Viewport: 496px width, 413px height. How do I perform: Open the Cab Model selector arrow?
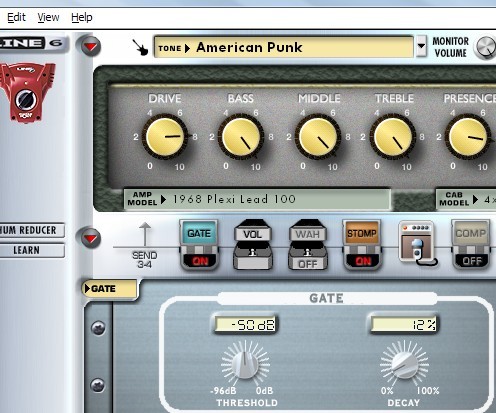click(476, 199)
